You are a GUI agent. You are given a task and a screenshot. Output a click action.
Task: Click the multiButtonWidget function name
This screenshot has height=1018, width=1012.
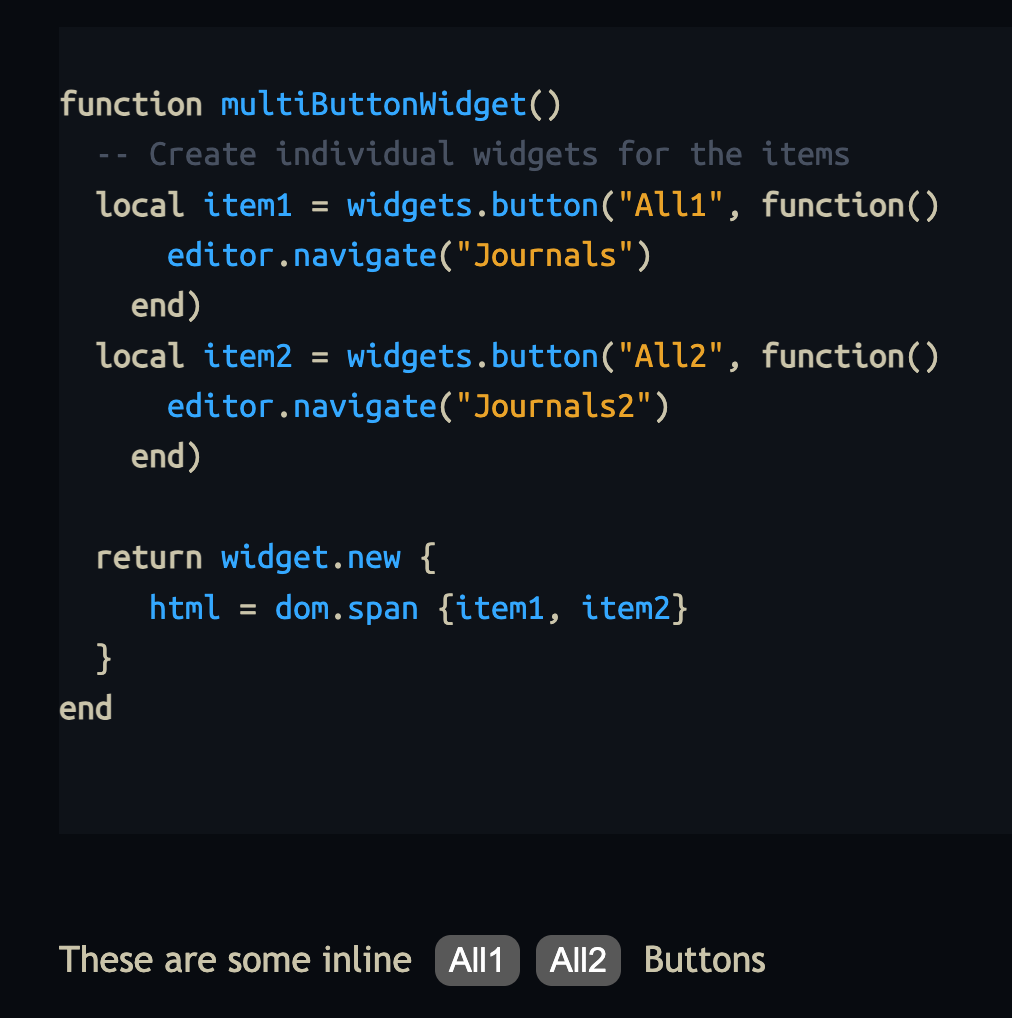[x=373, y=104]
